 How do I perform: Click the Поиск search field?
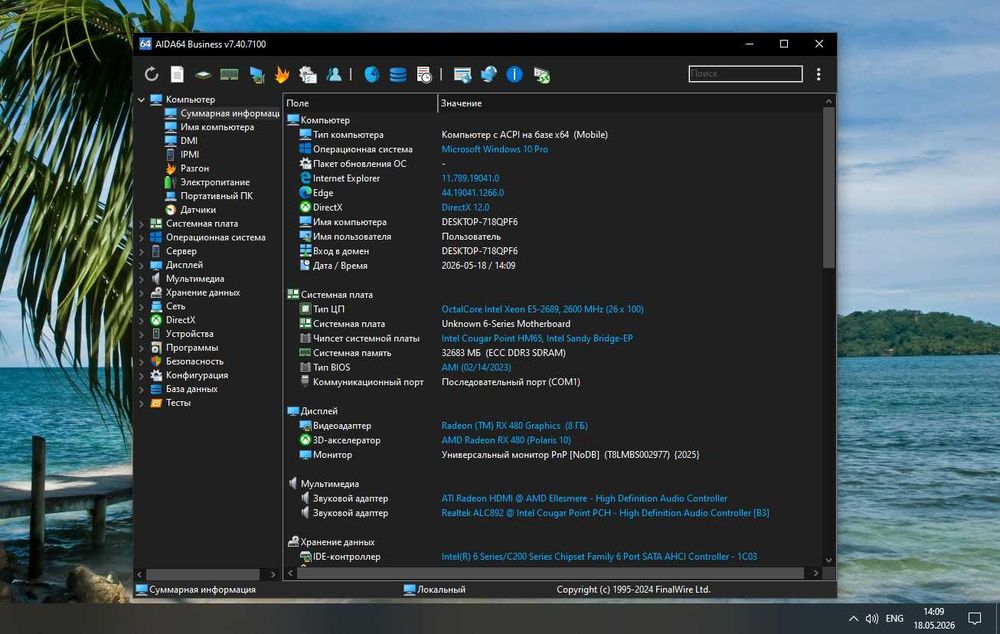745,74
